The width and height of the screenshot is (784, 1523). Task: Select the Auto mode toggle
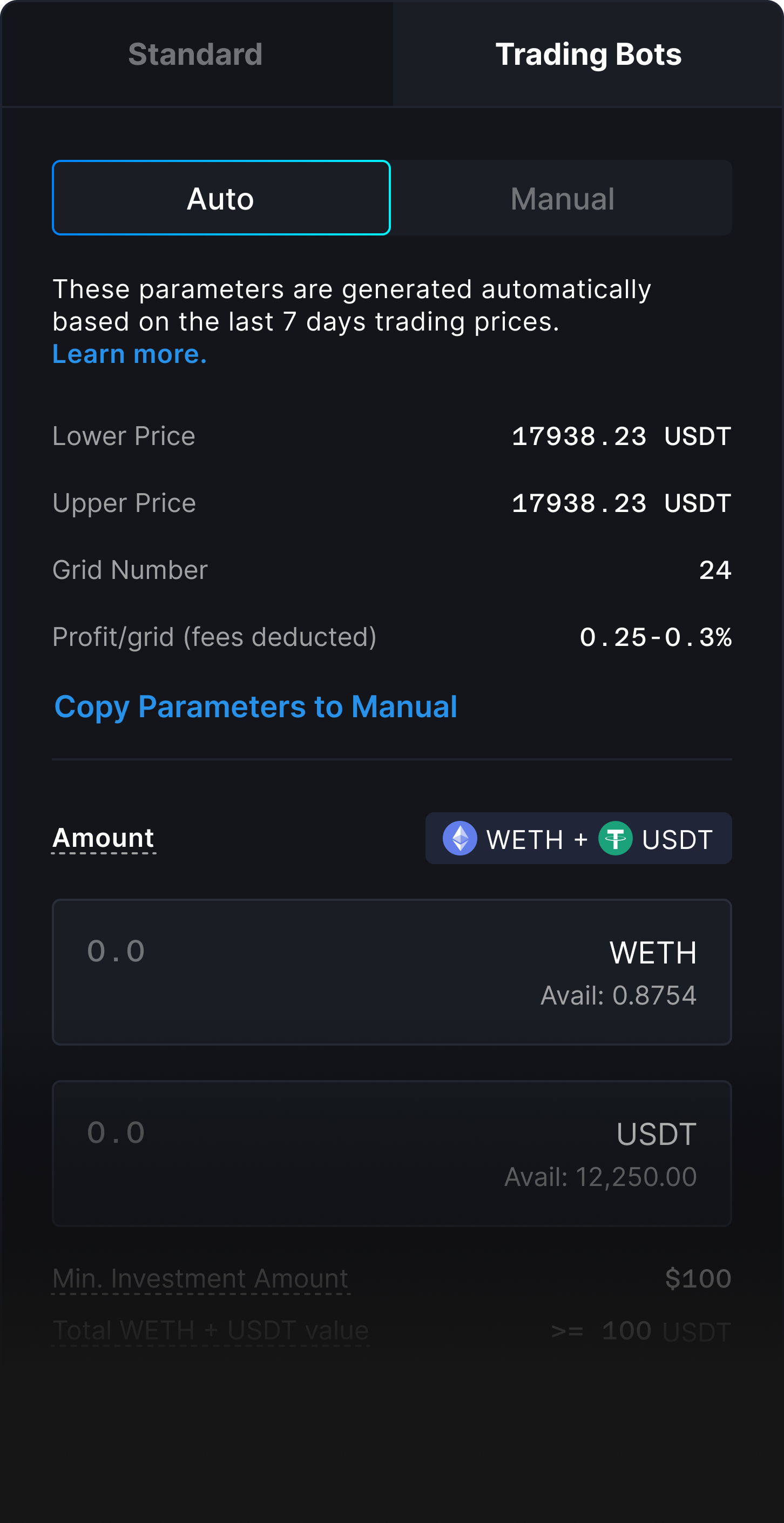click(221, 198)
